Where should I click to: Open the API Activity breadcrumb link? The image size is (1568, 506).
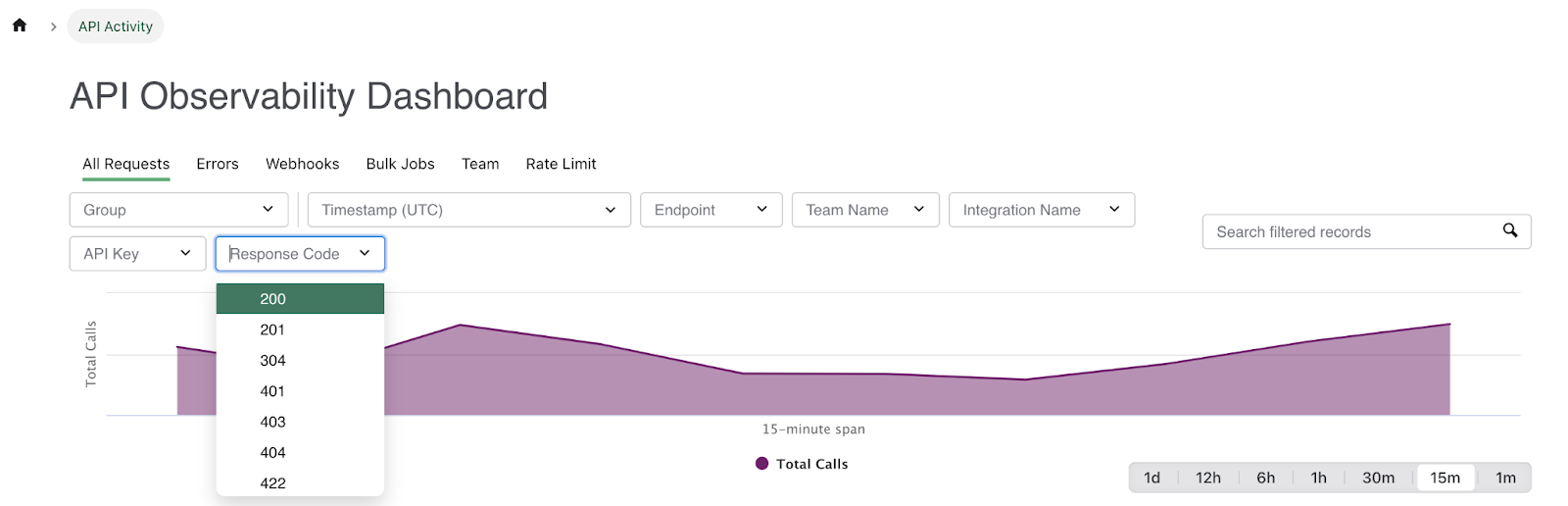click(116, 26)
